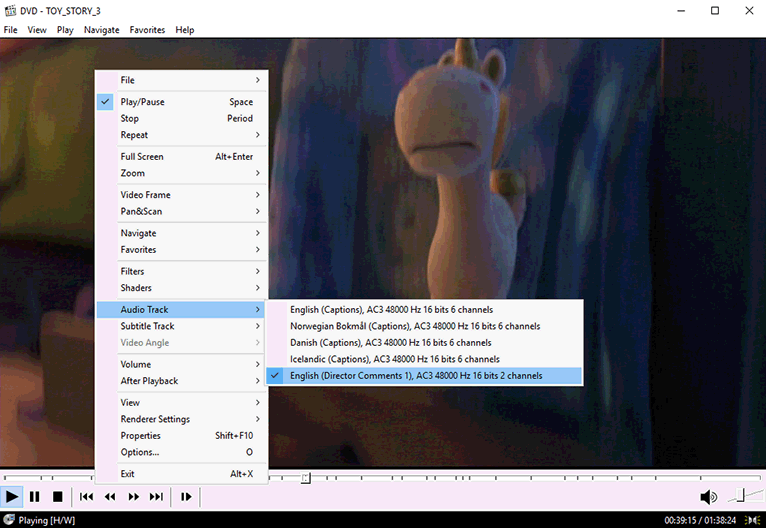Open the Renderer Settings submenu
The image size is (766, 528).
[x=182, y=419]
